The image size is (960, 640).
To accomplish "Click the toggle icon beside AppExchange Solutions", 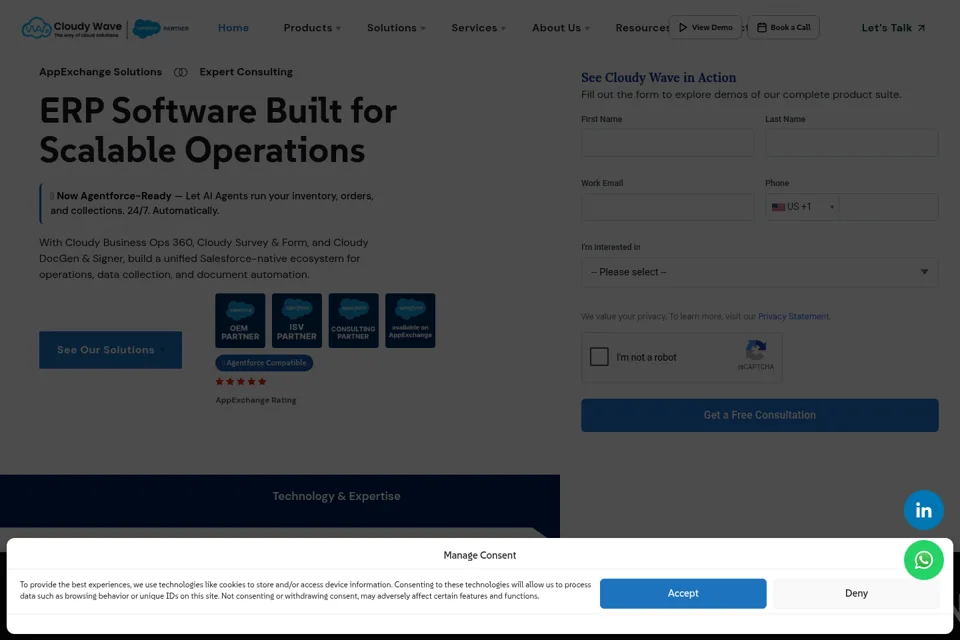I will pyautogui.click(x=181, y=72).
